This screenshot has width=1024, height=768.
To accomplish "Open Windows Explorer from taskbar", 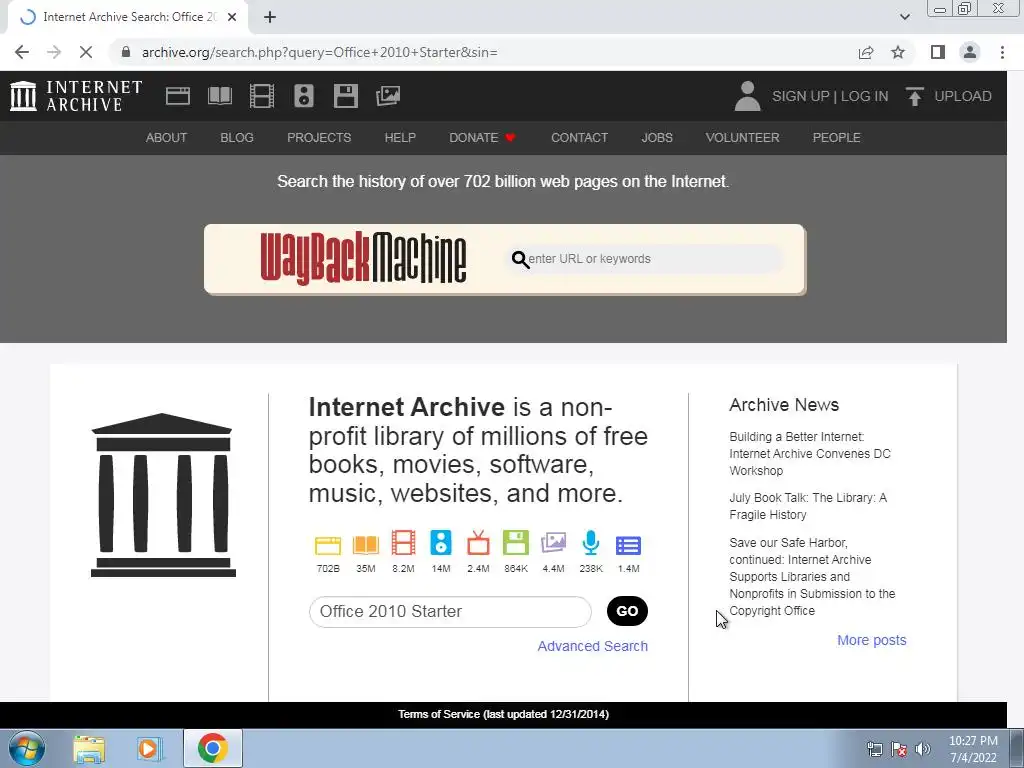I will (x=89, y=748).
